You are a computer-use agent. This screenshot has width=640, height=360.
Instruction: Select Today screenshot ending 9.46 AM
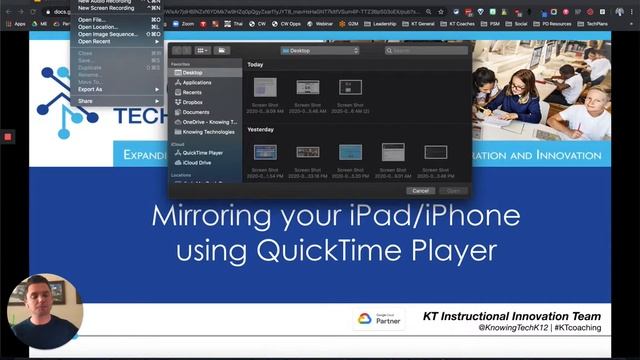click(x=308, y=95)
